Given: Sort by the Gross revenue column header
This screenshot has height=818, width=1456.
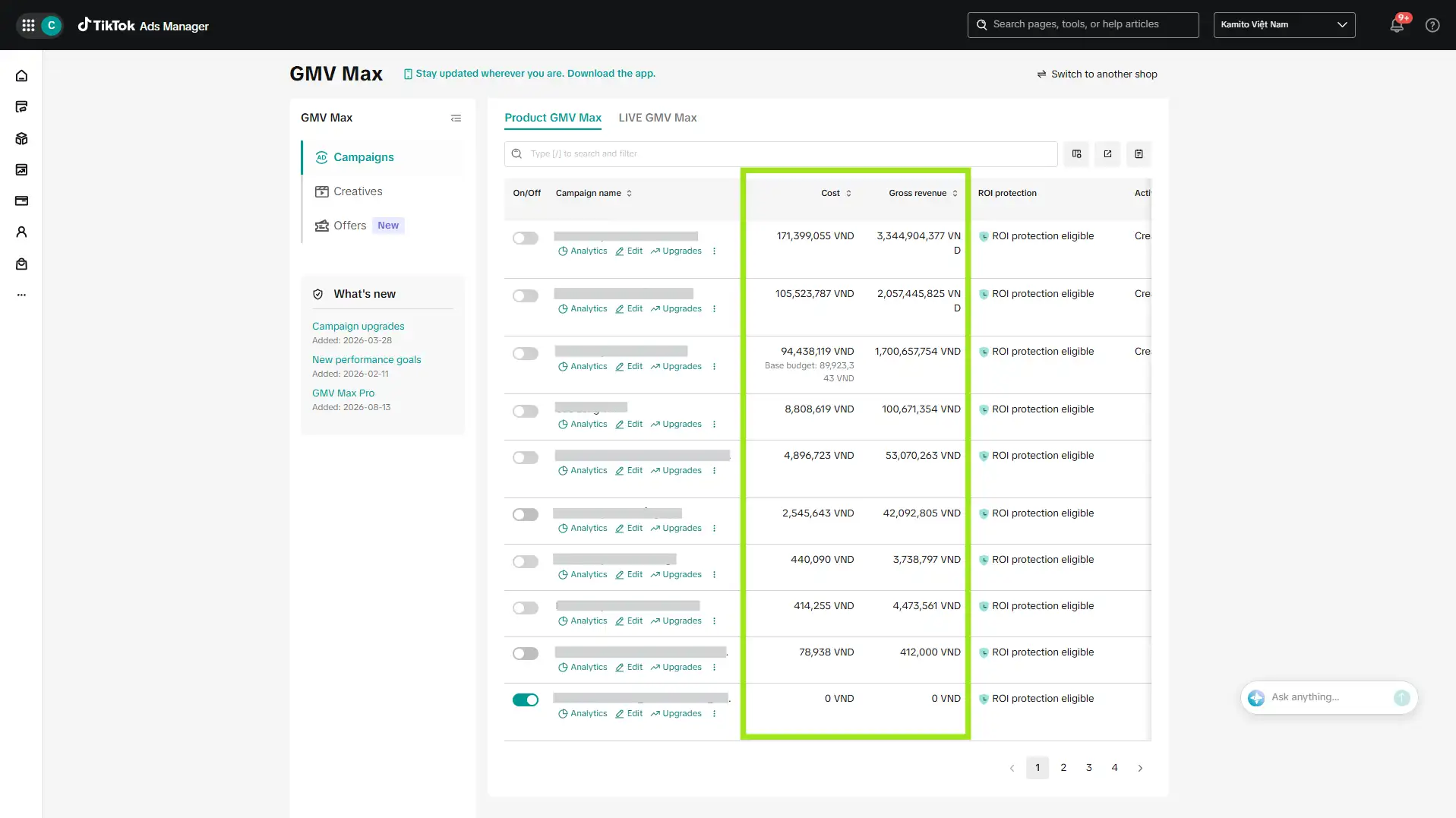Looking at the screenshot, I should [x=923, y=194].
